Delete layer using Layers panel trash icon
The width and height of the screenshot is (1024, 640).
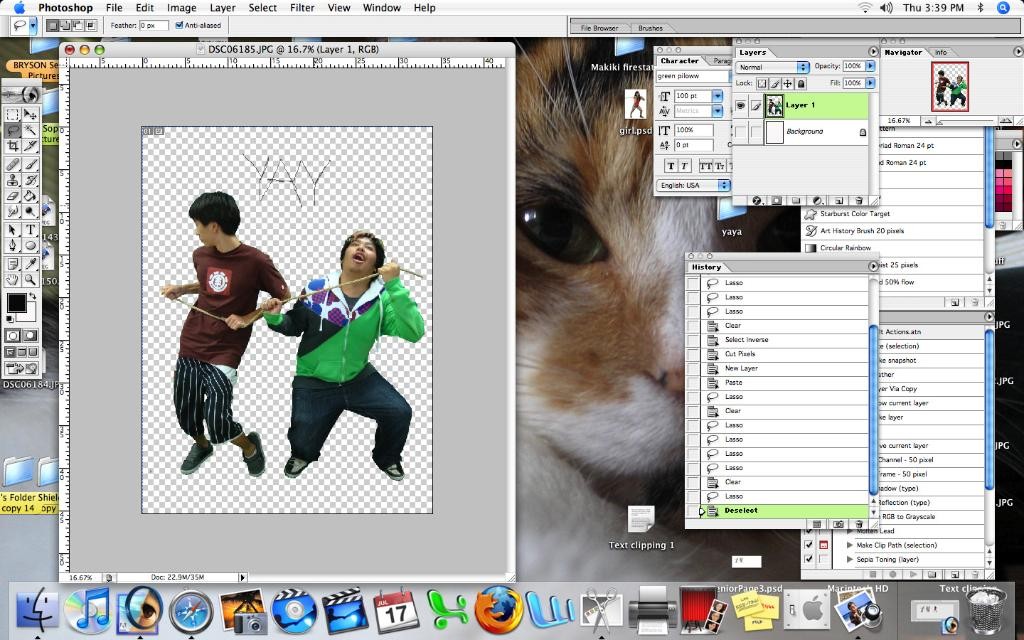(858, 200)
